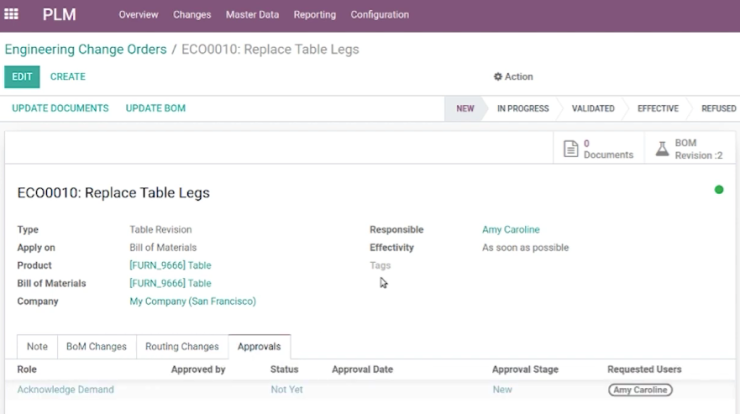Click the BOM Revision flask icon
This screenshot has width=740, height=414.
click(662, 149)
